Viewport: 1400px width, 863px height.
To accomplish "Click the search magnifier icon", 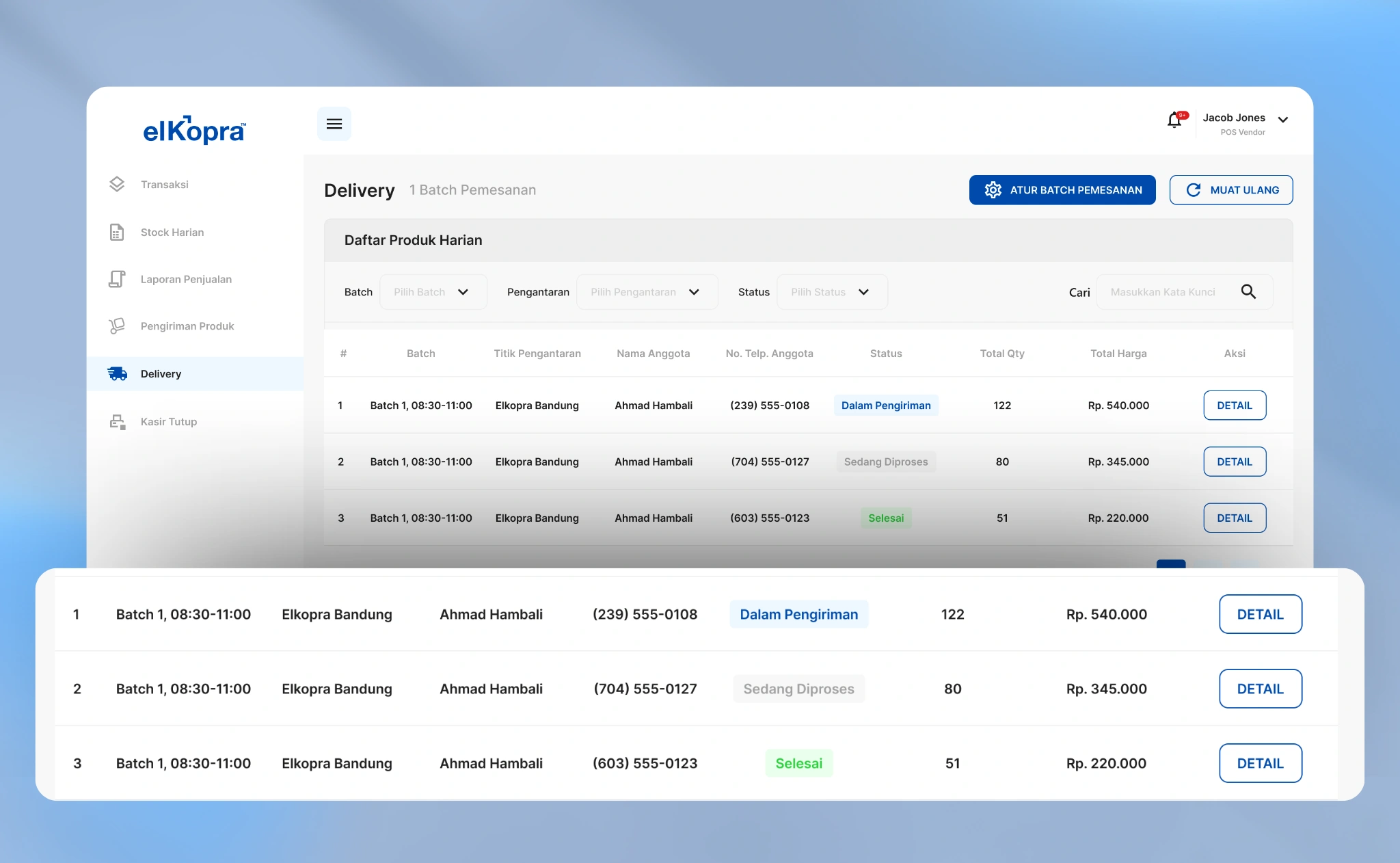I will [x=1248, y=292].
